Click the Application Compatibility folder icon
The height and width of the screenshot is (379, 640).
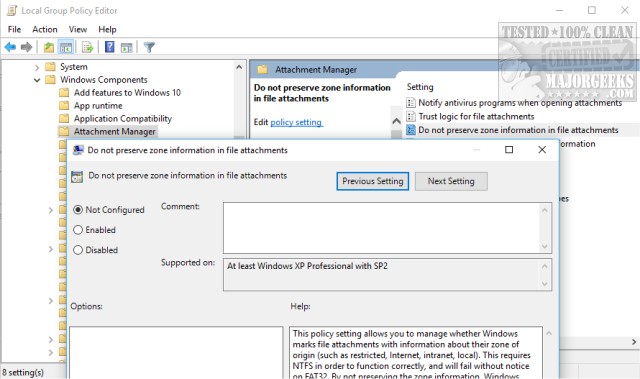[x=64, y=119]
